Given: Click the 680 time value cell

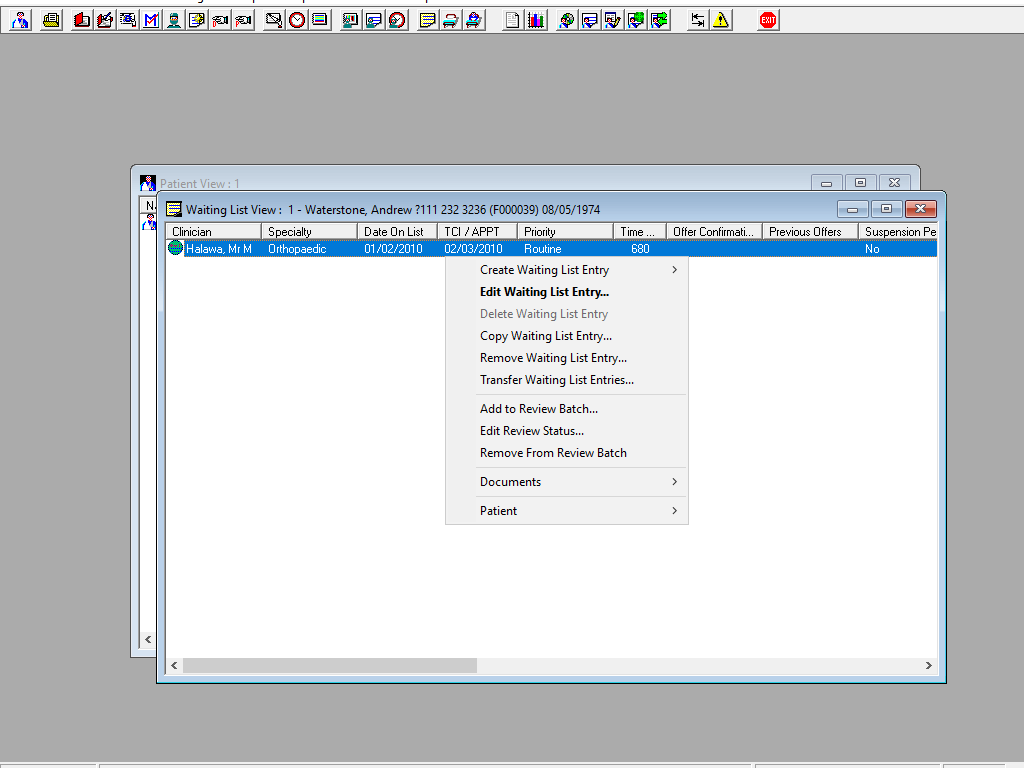Looking at the screenshot, I should pyautogui.click(x=640, y=249).
